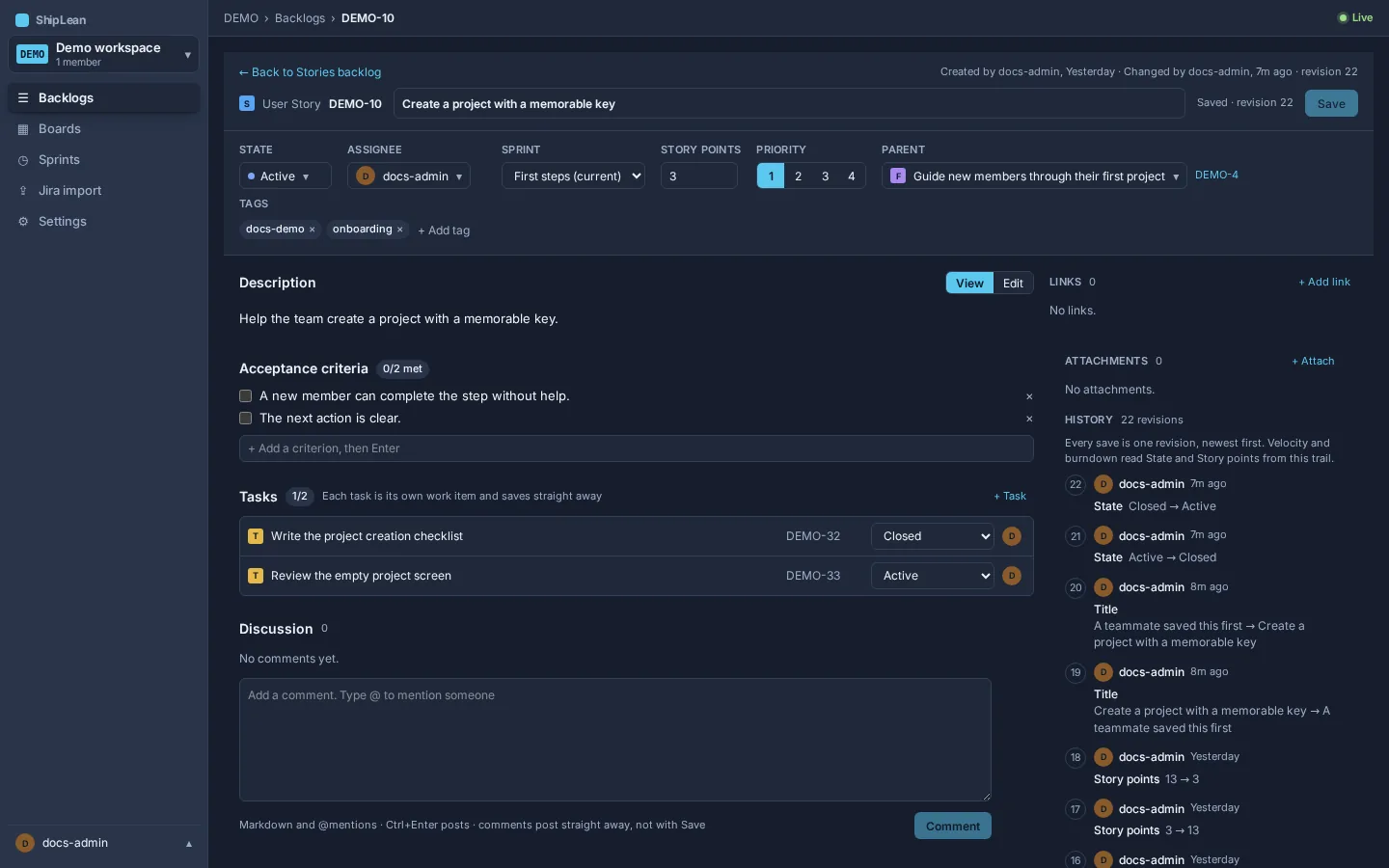Open the docs-admin user menu at bottom
This screenshot has width=1389, height=868.
point(104,843)
